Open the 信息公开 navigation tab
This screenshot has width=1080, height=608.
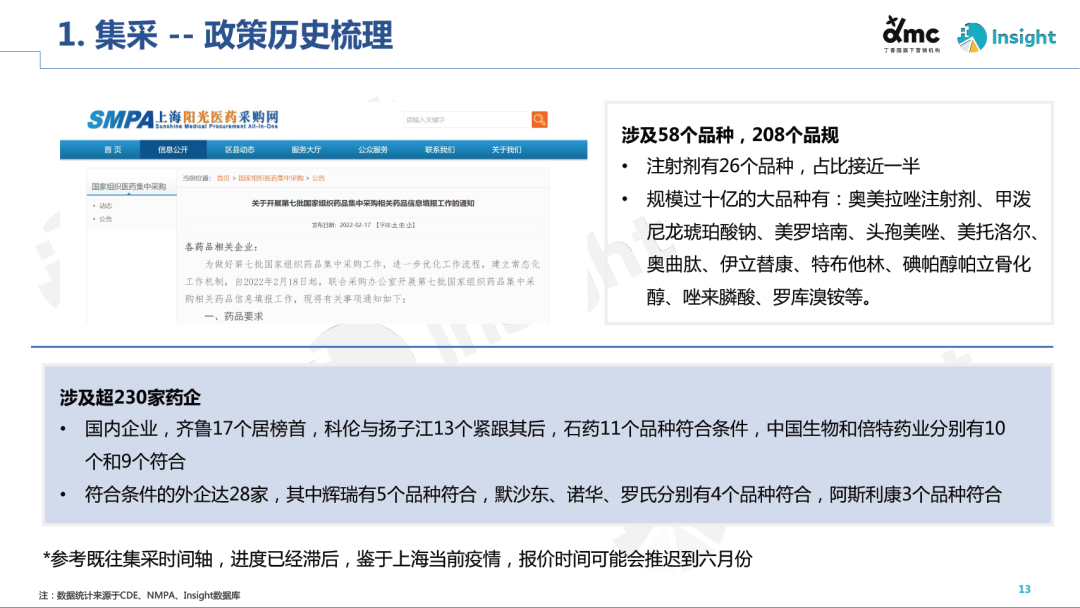[x=173, y=149]
